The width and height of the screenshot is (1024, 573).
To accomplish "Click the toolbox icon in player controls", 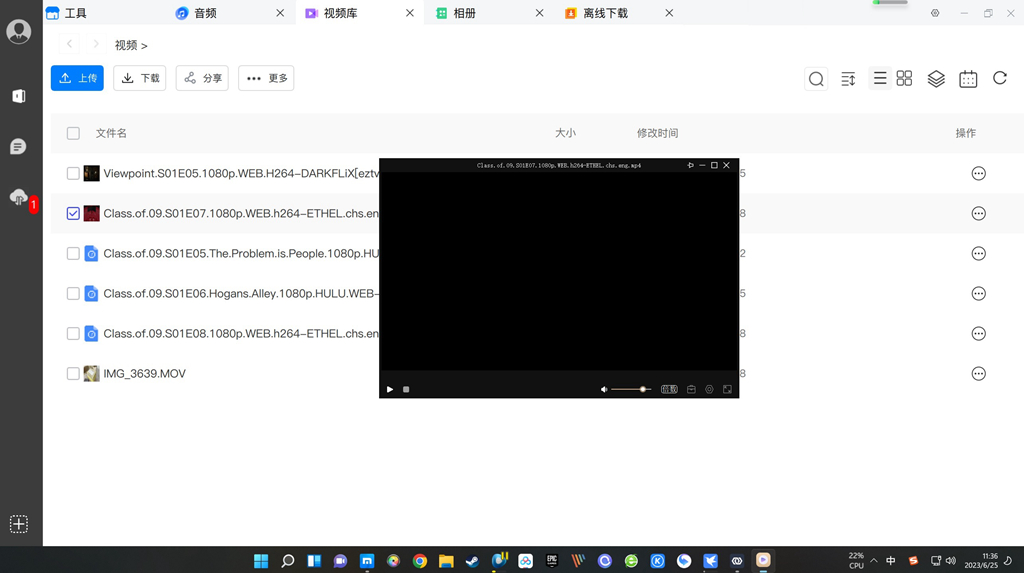I will point(691,389).
